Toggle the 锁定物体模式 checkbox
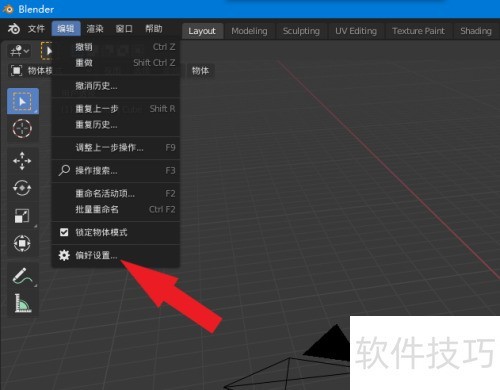500x390 pixels. [64, 232]
